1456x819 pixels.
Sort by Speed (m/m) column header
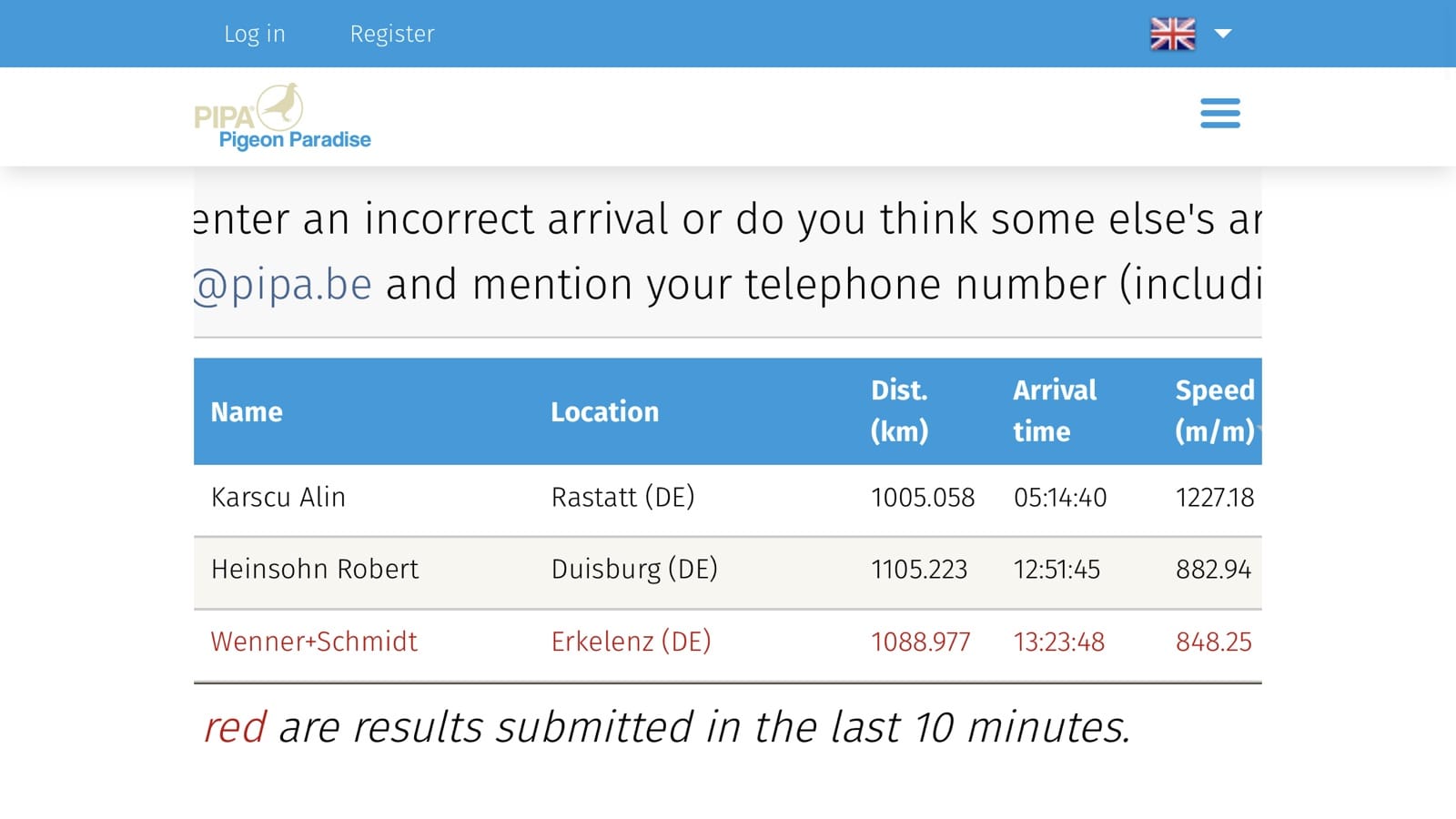tap(1215, 410)
